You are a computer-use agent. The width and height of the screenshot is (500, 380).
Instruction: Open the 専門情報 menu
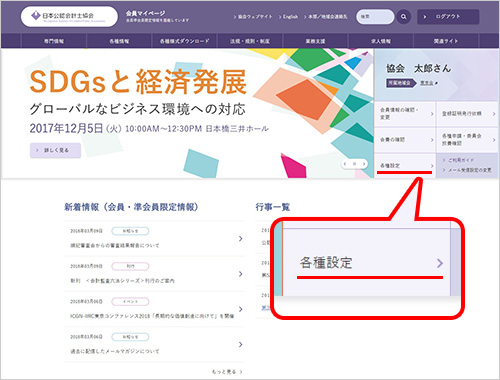click(54, 41)
